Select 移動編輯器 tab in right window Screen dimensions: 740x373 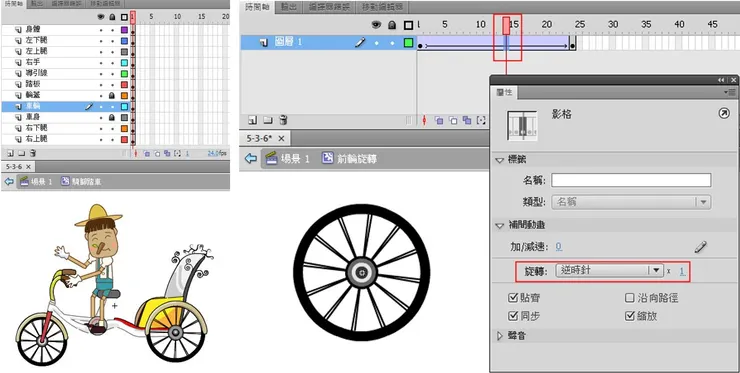click(382, 7)
